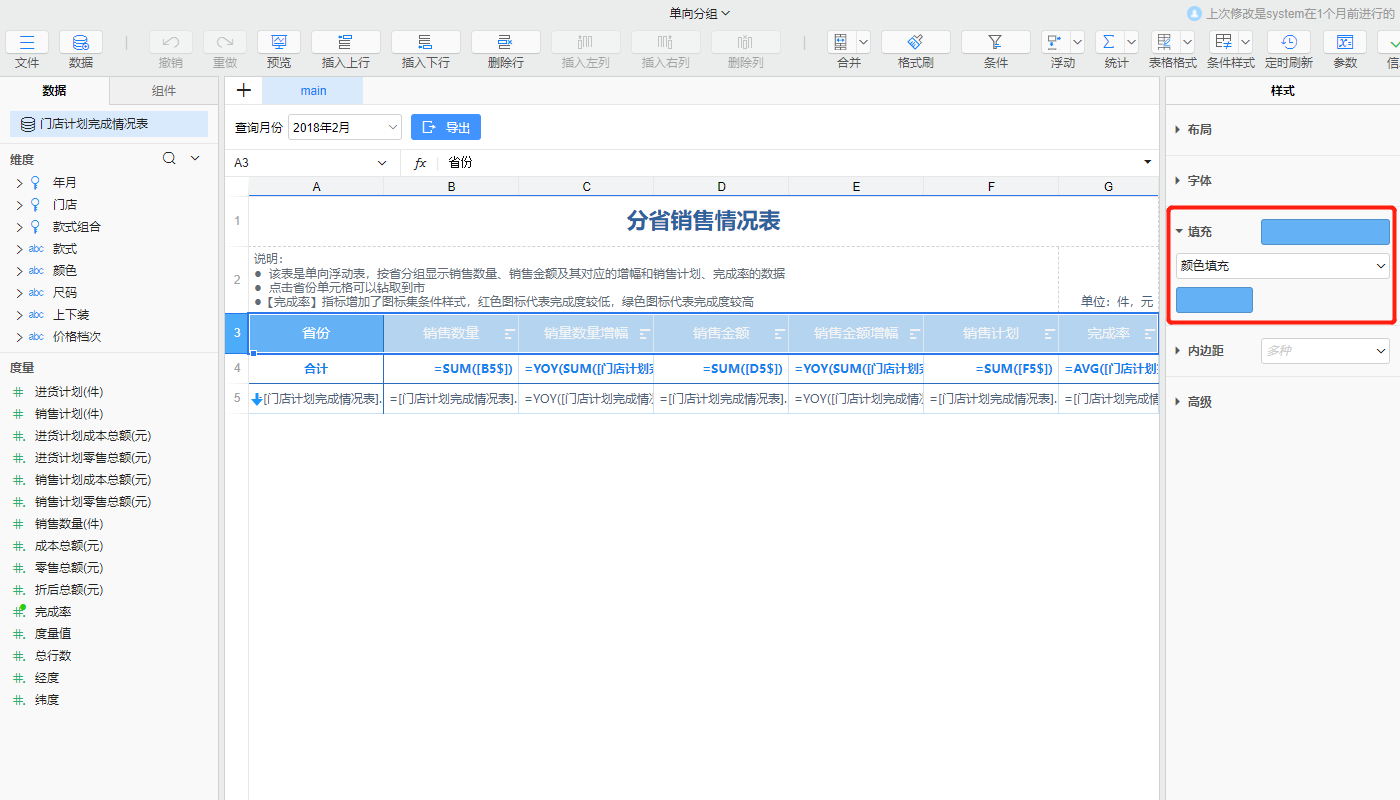Image resolution: width=1400 pixels, height=800 pixels.
Task: Open the 文件 (File) menu icon
Action: pyautogui.click(x=27, y=42)
